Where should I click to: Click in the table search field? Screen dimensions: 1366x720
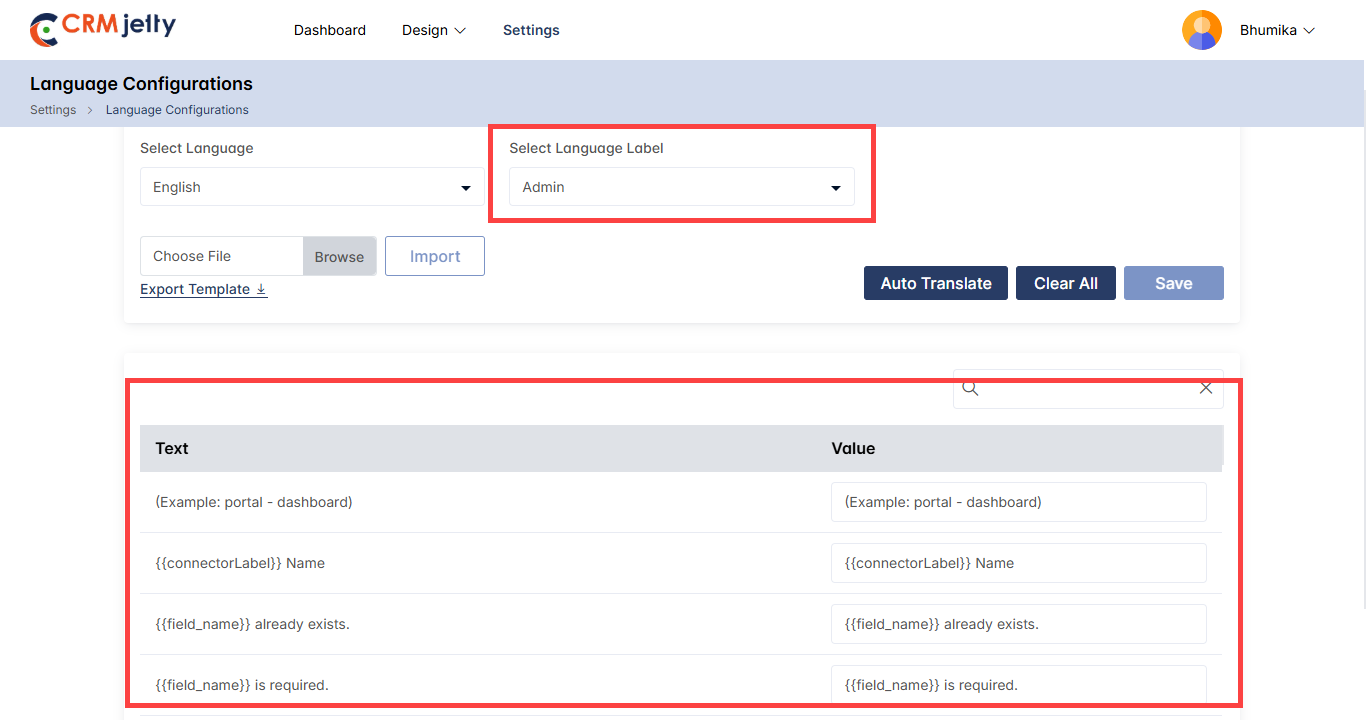[1088, 389]
